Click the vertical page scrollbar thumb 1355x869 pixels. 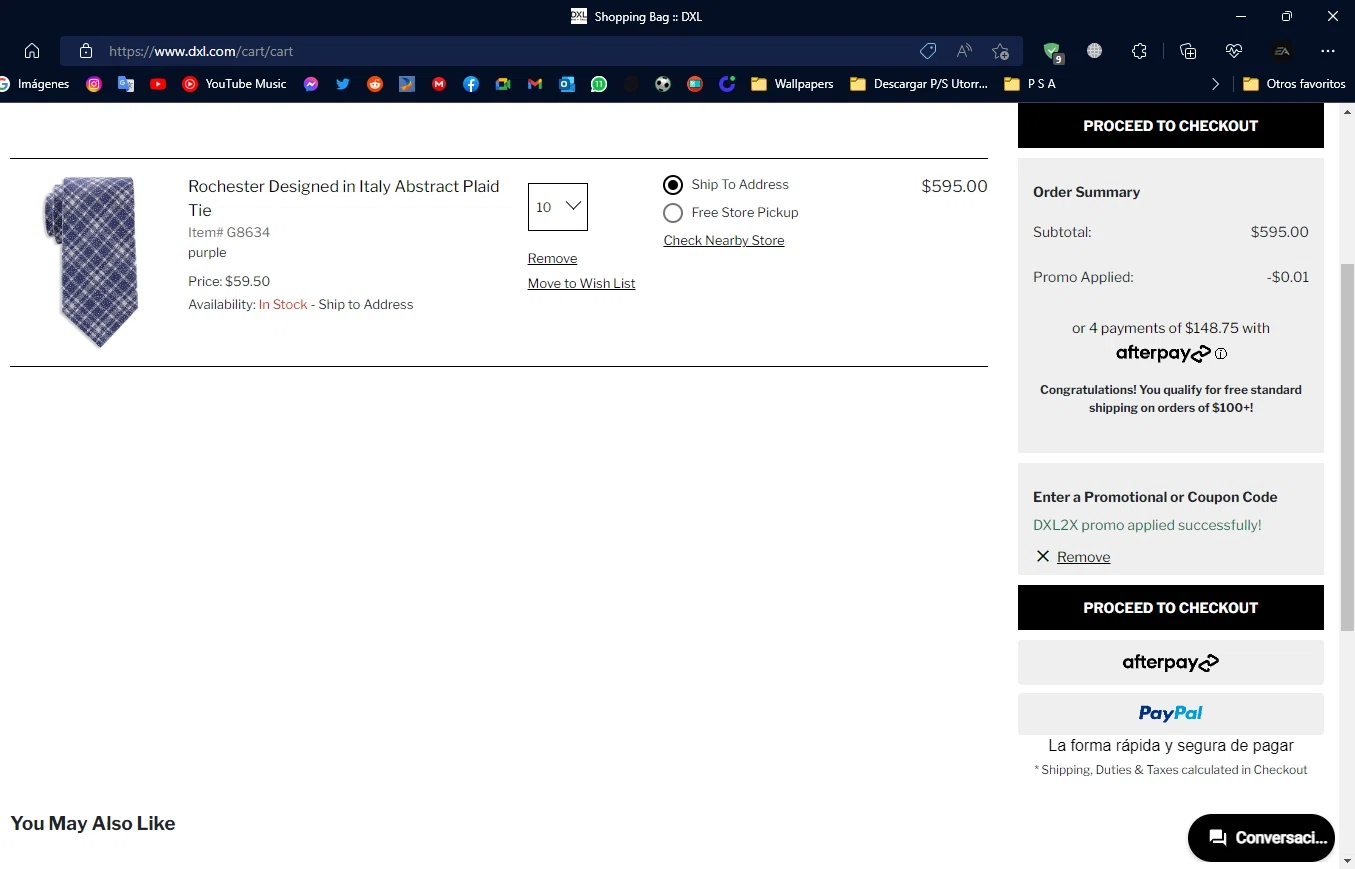1347,446
